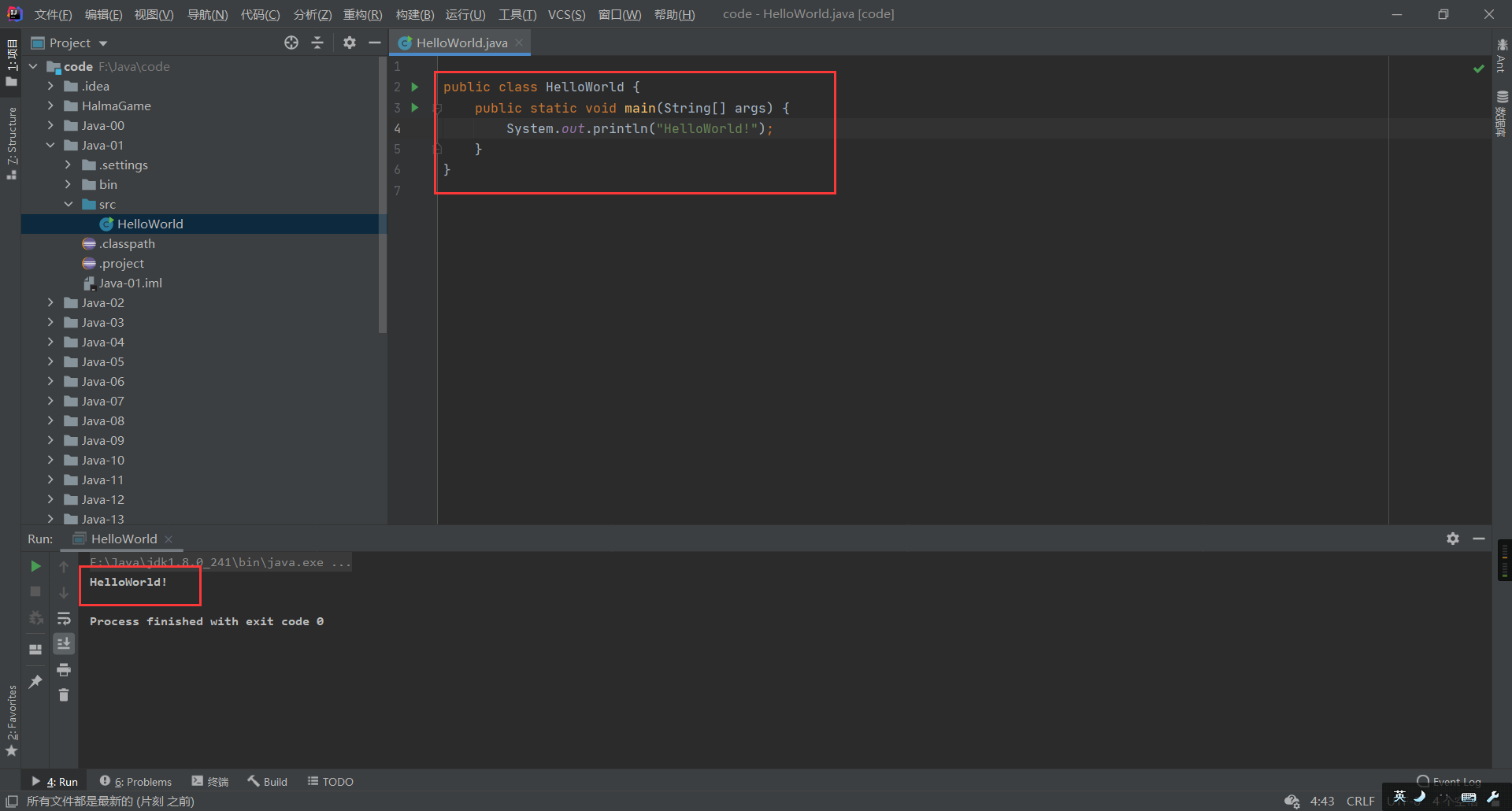Select the .classpath file

pyautogui.click(x=119, y=243)
